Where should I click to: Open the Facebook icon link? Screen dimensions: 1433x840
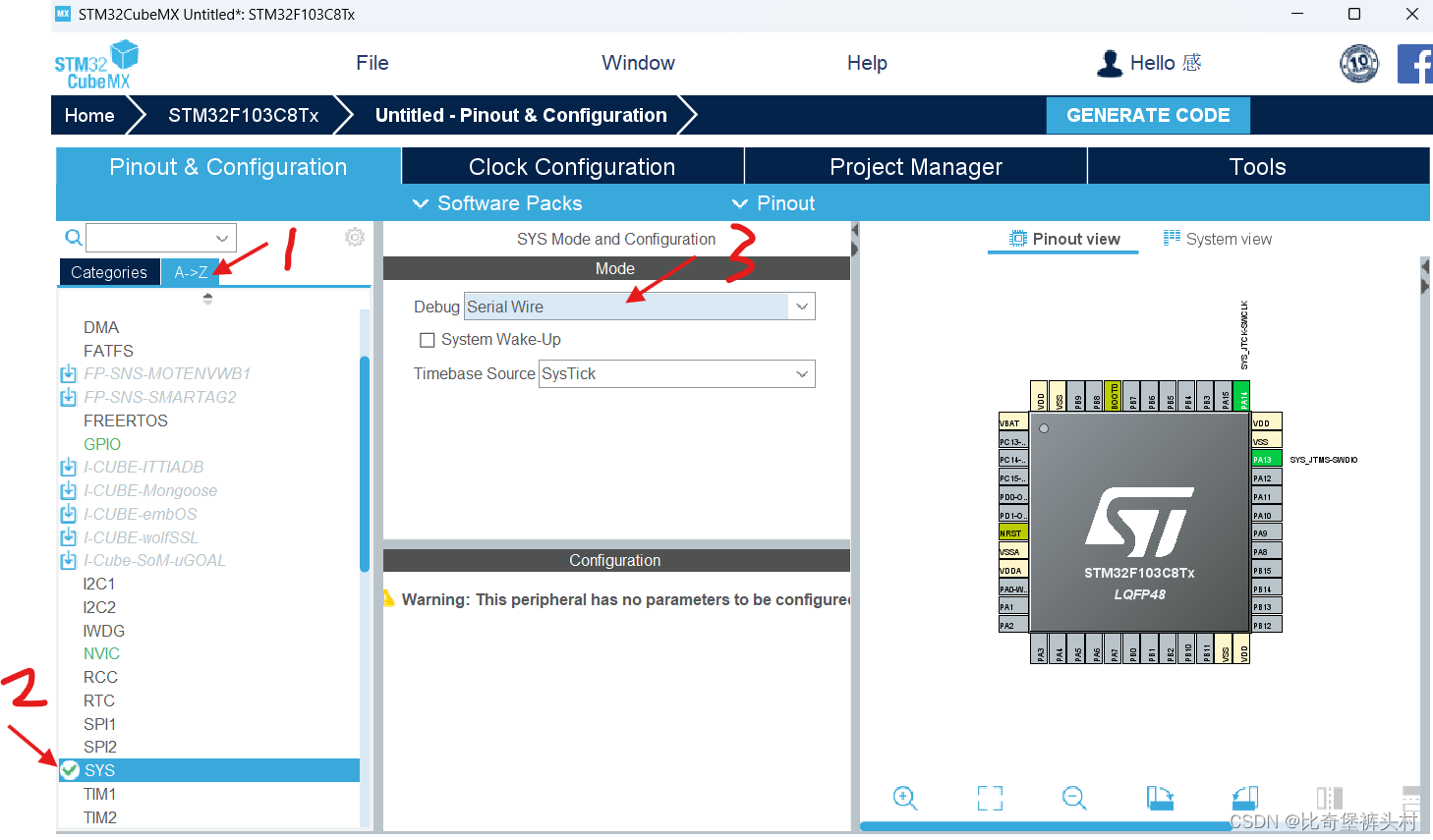(x=1414, y=64)
